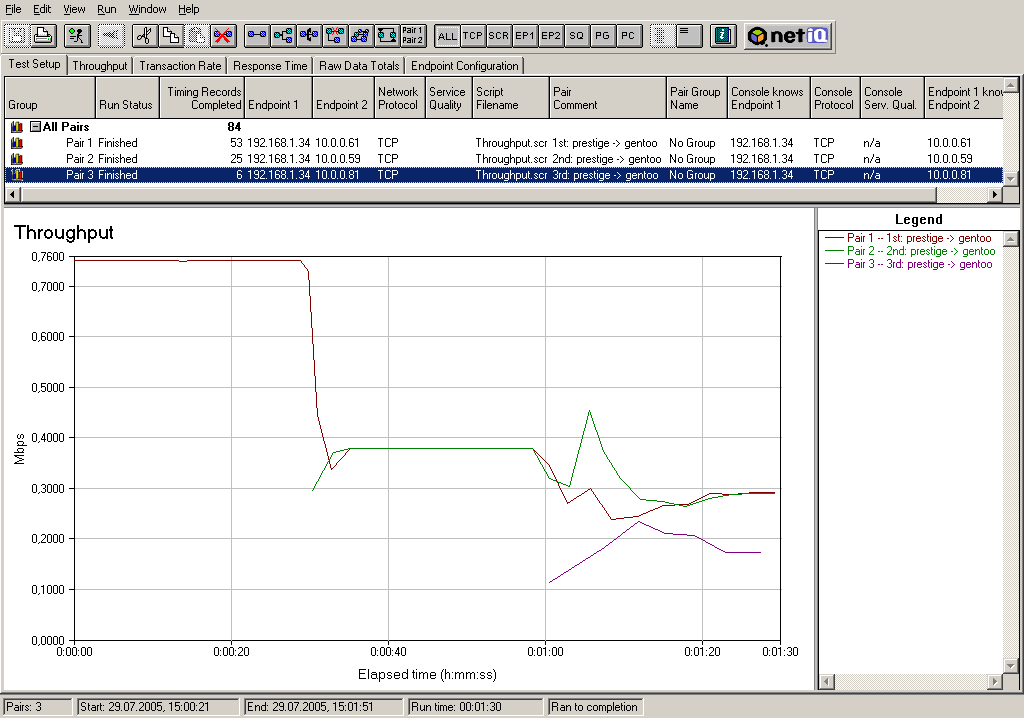This screenshot has width=1024, height=718.
Task: Click the 'Ran to completion' status field
Action: (596, 707)
